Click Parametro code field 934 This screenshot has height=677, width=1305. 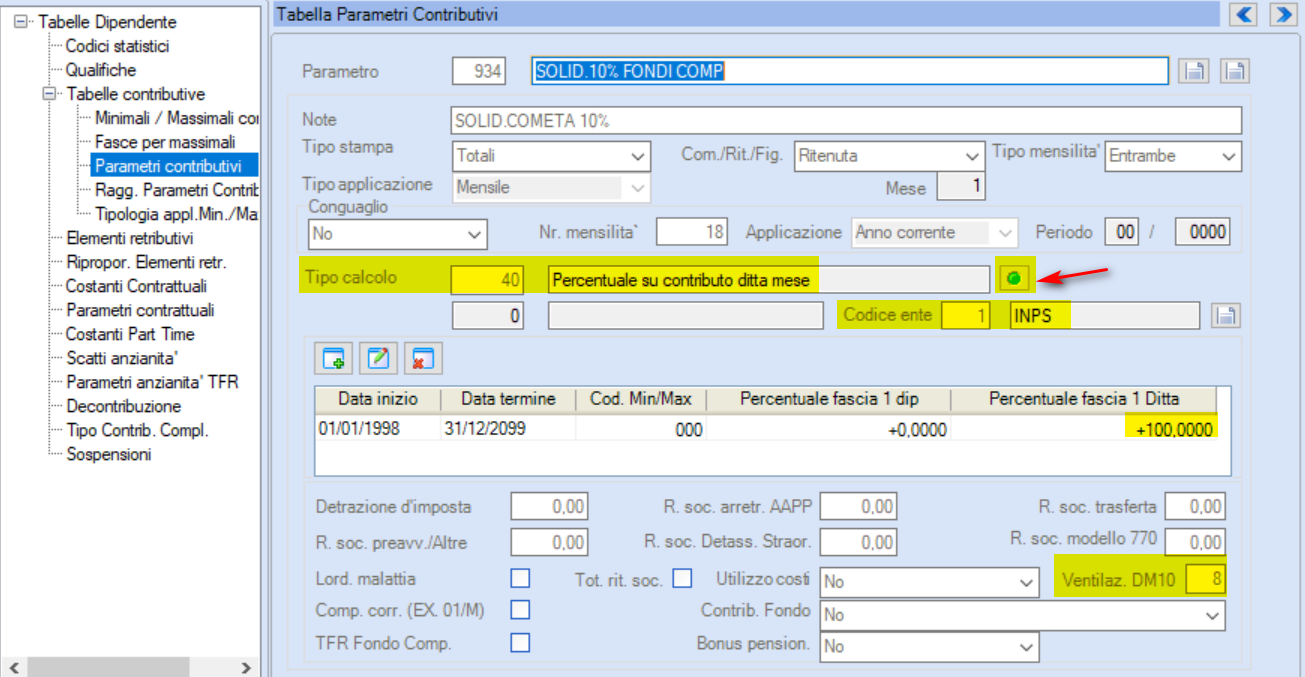coord(478,71)
